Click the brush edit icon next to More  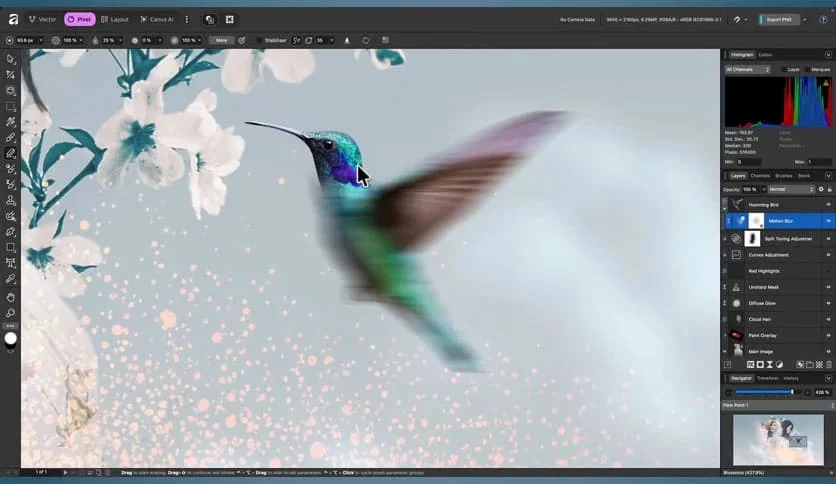(242, 41)
